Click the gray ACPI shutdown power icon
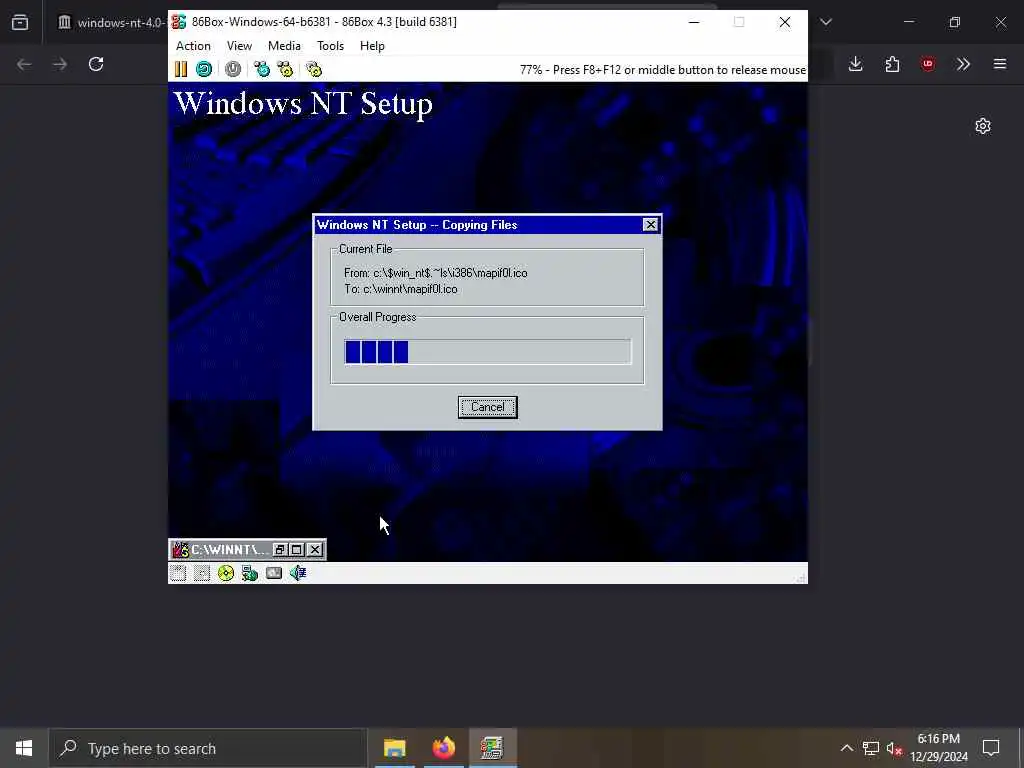The height and width of the screenshot is (768, 1024). tap(233, 69)
